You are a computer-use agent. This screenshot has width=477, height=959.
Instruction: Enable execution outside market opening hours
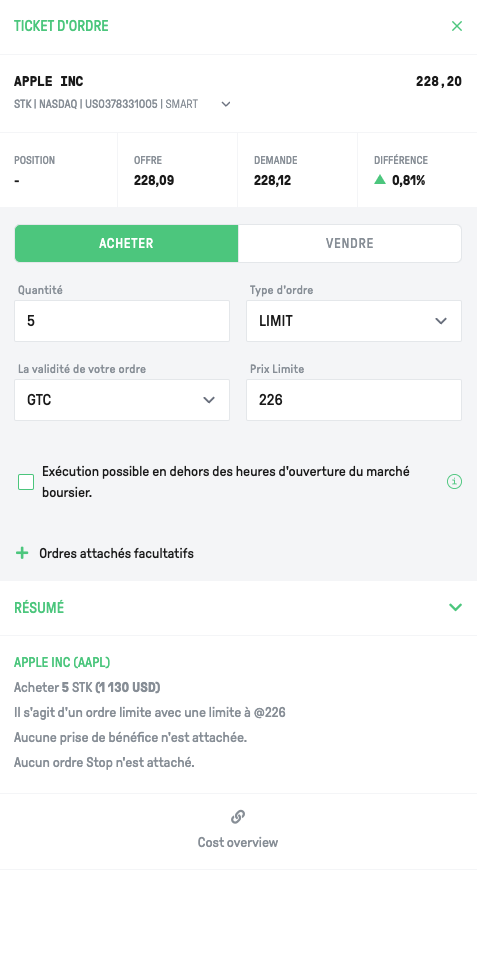(x=26, y=482)
